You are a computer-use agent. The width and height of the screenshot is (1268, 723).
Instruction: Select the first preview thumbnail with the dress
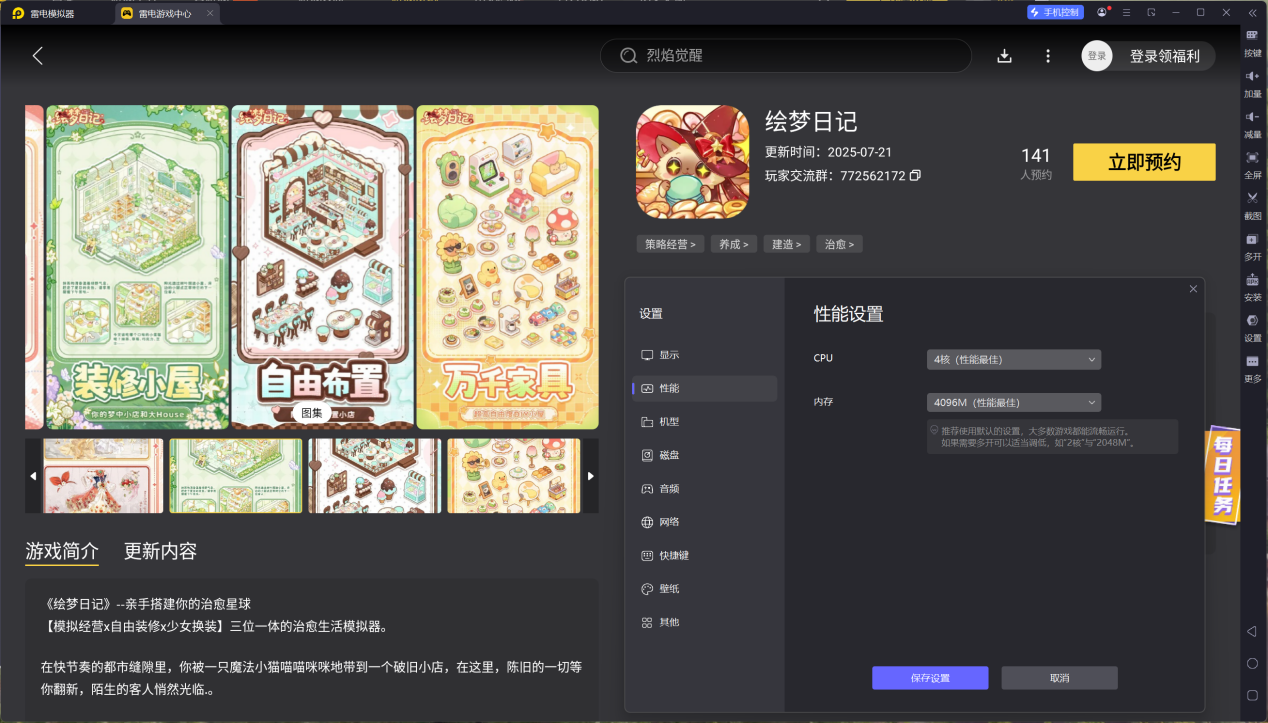[x=103, y=476]
